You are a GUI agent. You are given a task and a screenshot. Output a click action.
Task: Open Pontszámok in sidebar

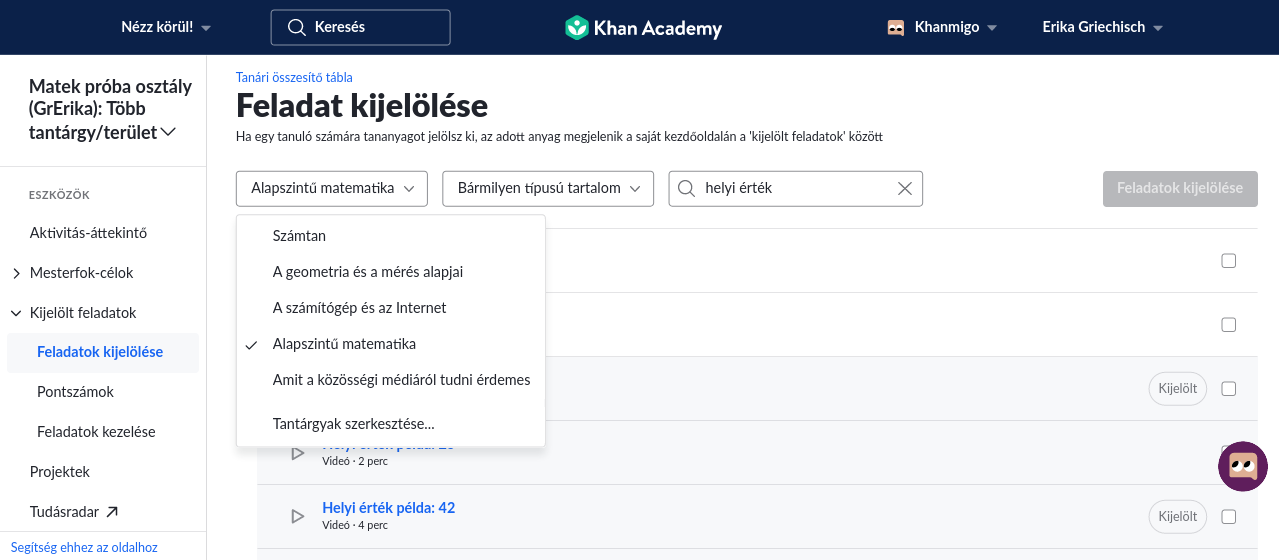coord(75,392)
